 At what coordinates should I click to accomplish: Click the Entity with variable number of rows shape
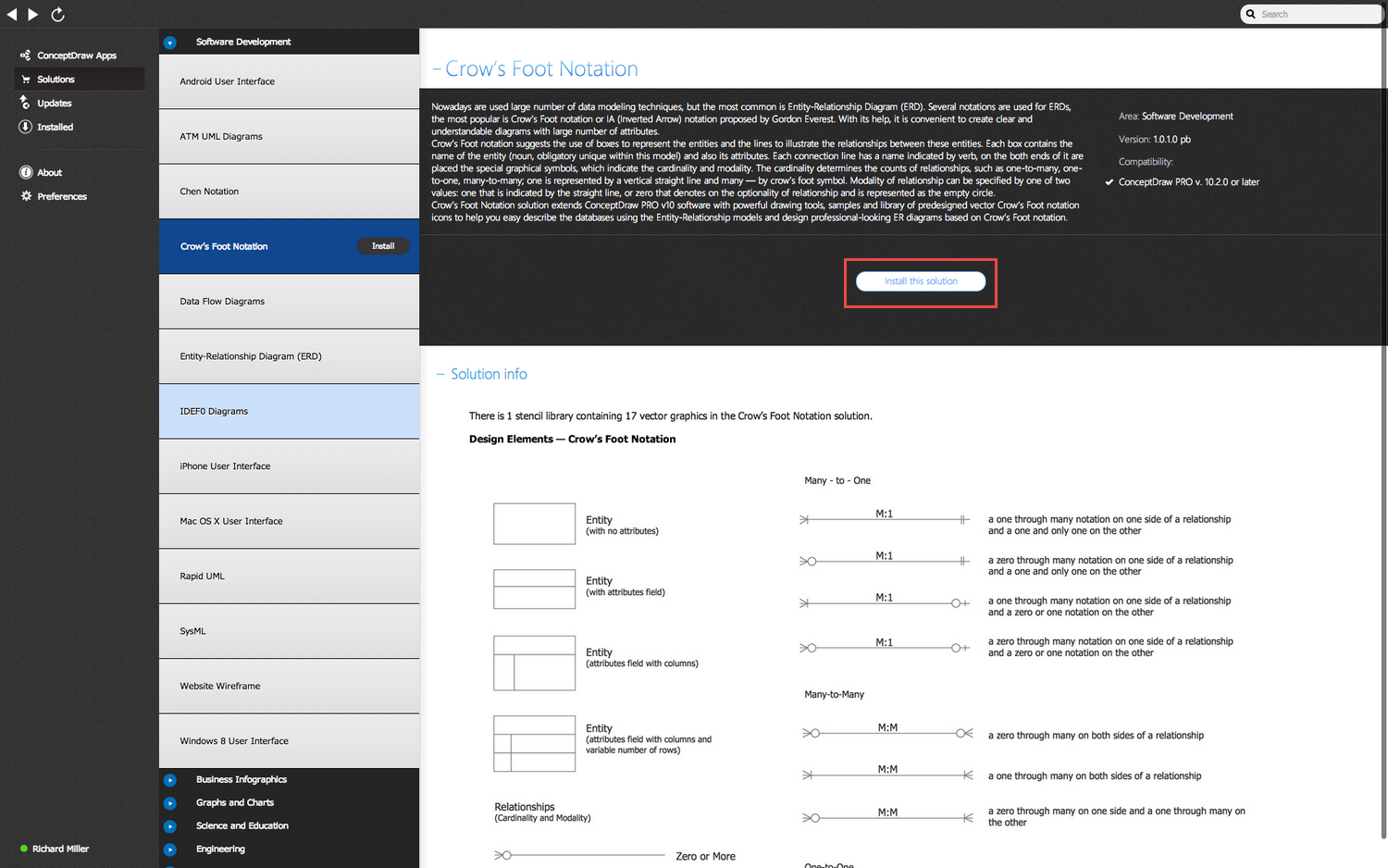534,744
